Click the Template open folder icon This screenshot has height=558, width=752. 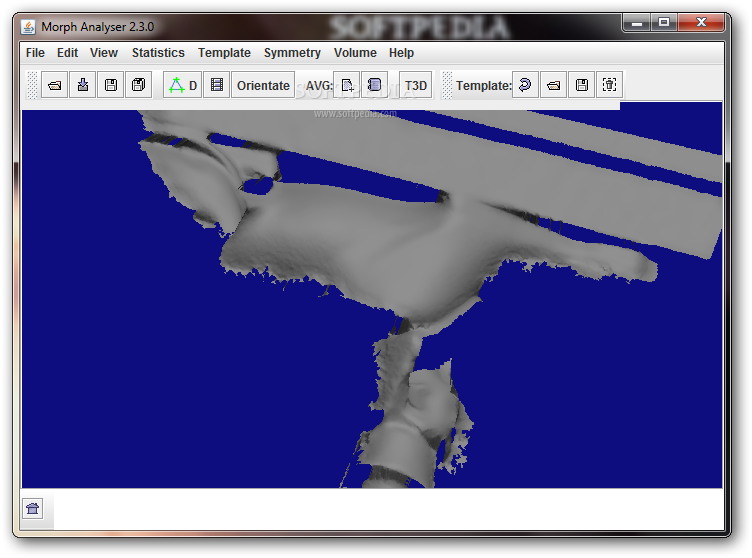pos(553,85)
